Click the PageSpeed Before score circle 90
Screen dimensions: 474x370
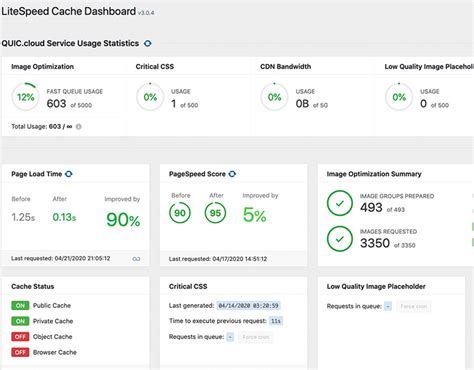pyautogui.click(x=180, y=213)
